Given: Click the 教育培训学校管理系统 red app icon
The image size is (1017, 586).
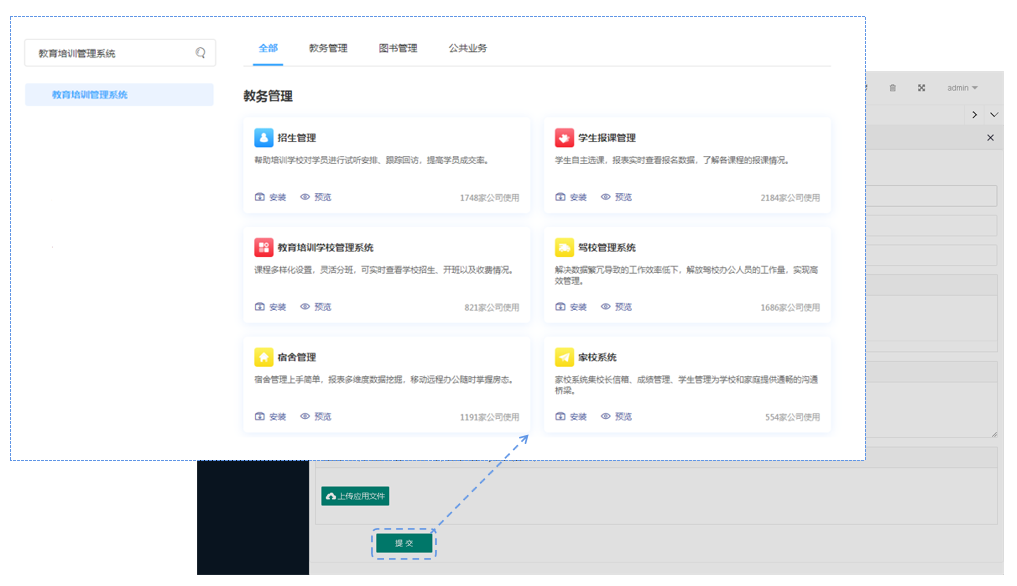Looking at the screenshot, I should (263, 247).
